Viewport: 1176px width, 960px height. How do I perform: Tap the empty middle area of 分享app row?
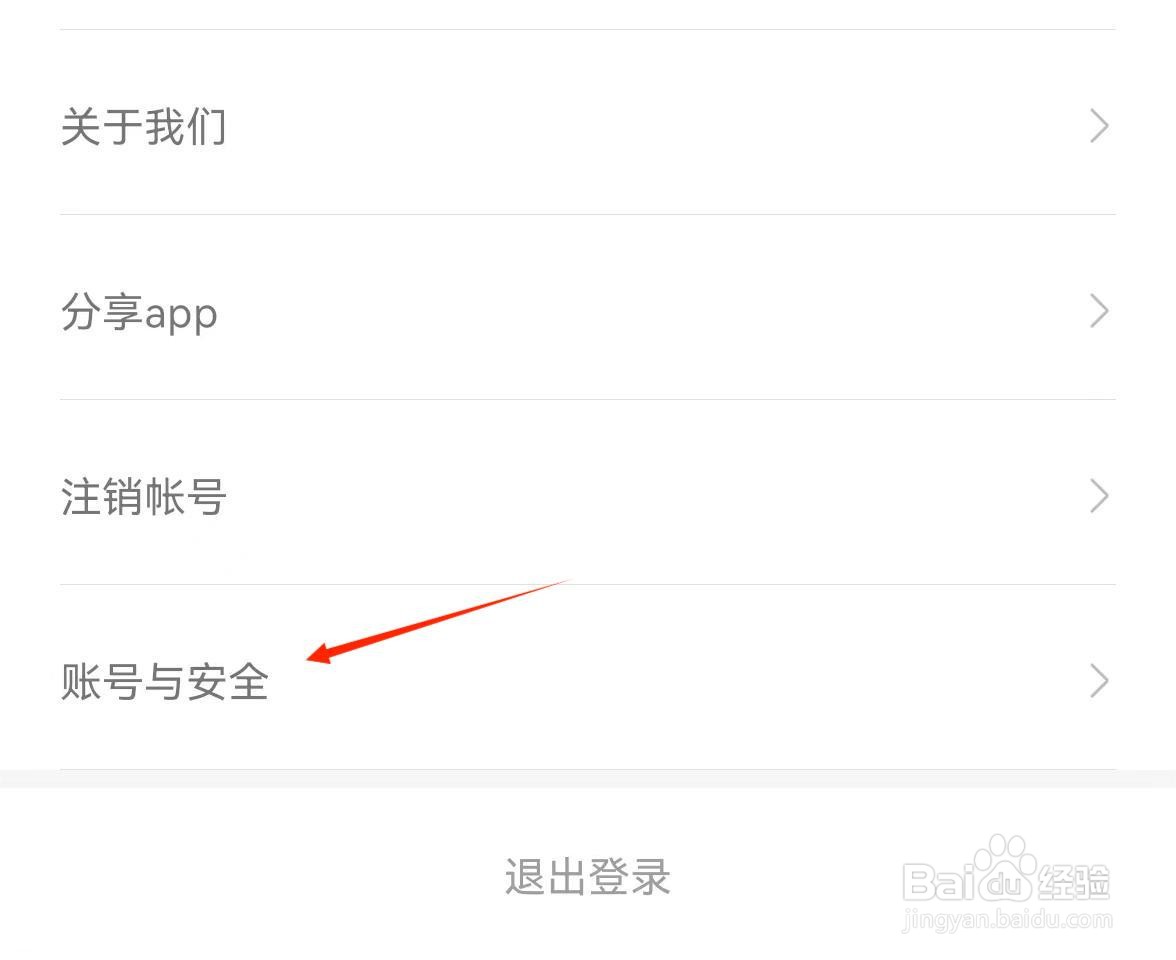tap(652, 308)
